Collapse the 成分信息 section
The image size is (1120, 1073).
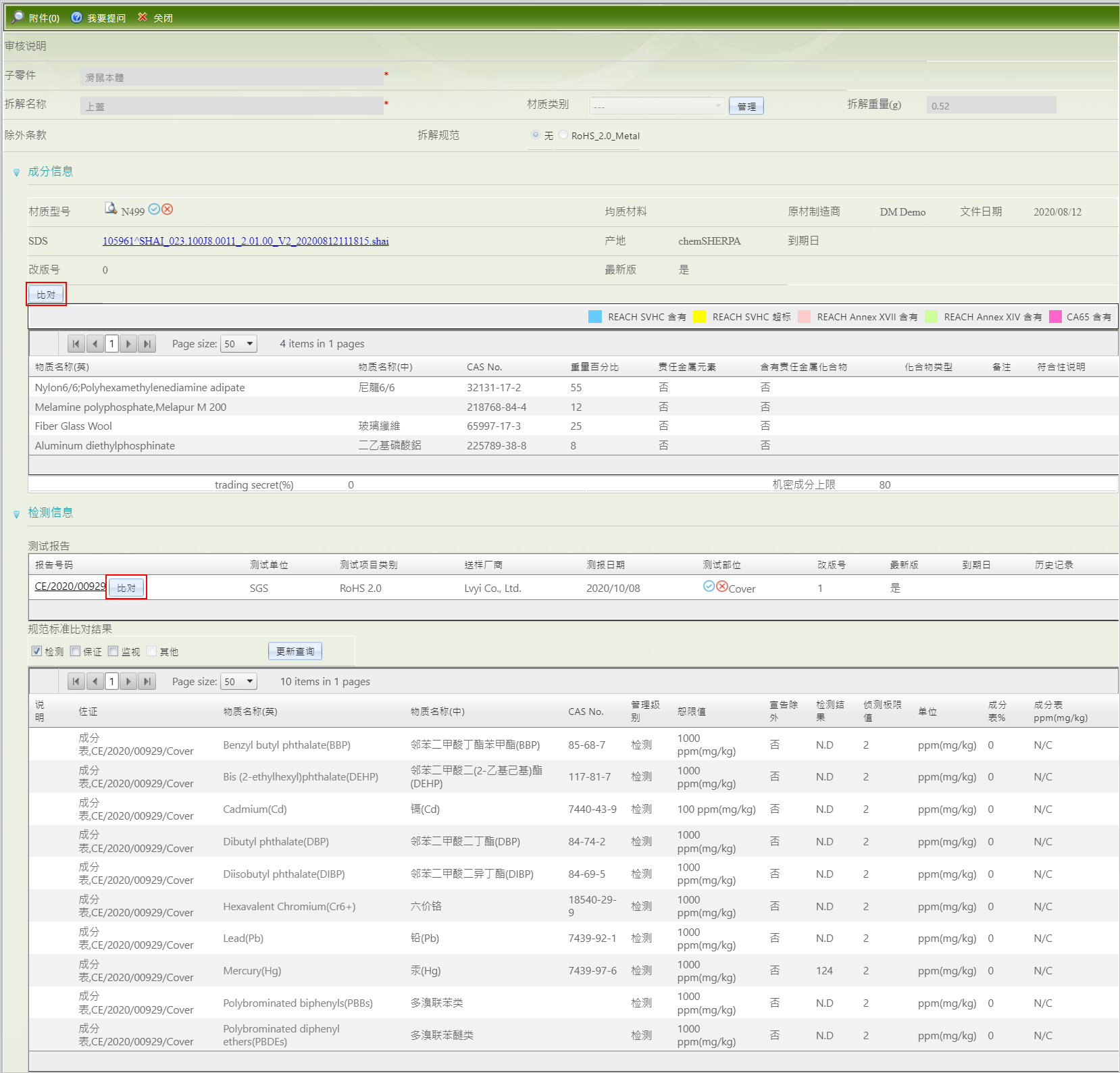click(x=17, y=173)
